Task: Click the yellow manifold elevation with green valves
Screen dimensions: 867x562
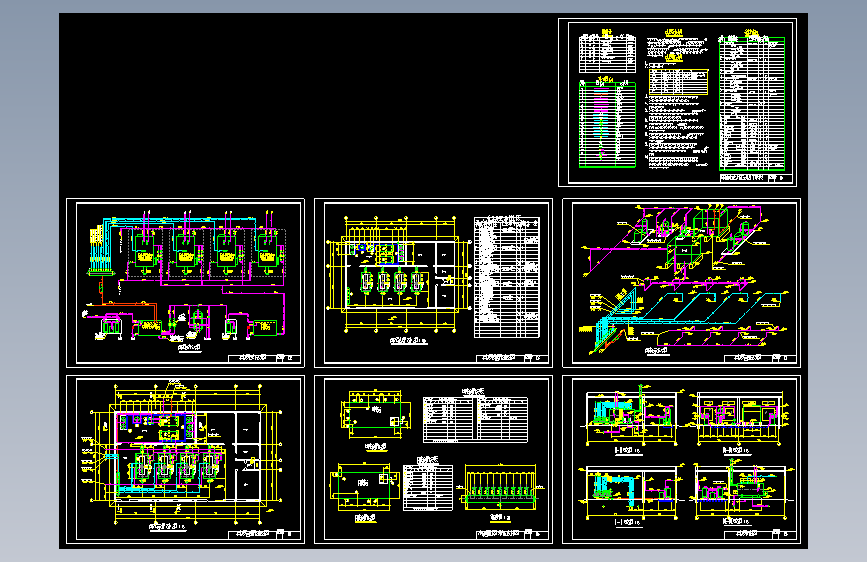Action: tap(500, 487)
